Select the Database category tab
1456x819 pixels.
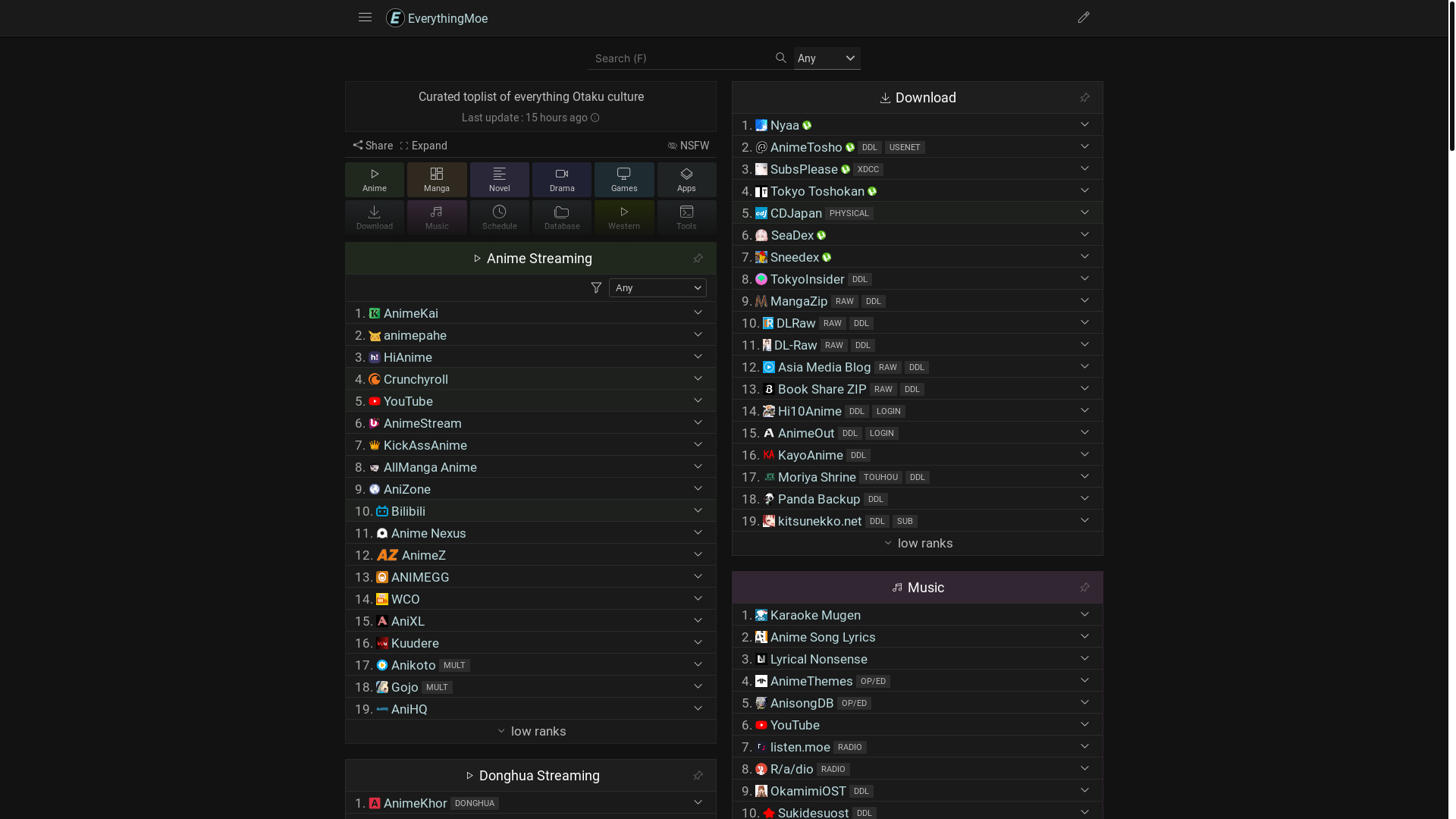coord(562,218)
